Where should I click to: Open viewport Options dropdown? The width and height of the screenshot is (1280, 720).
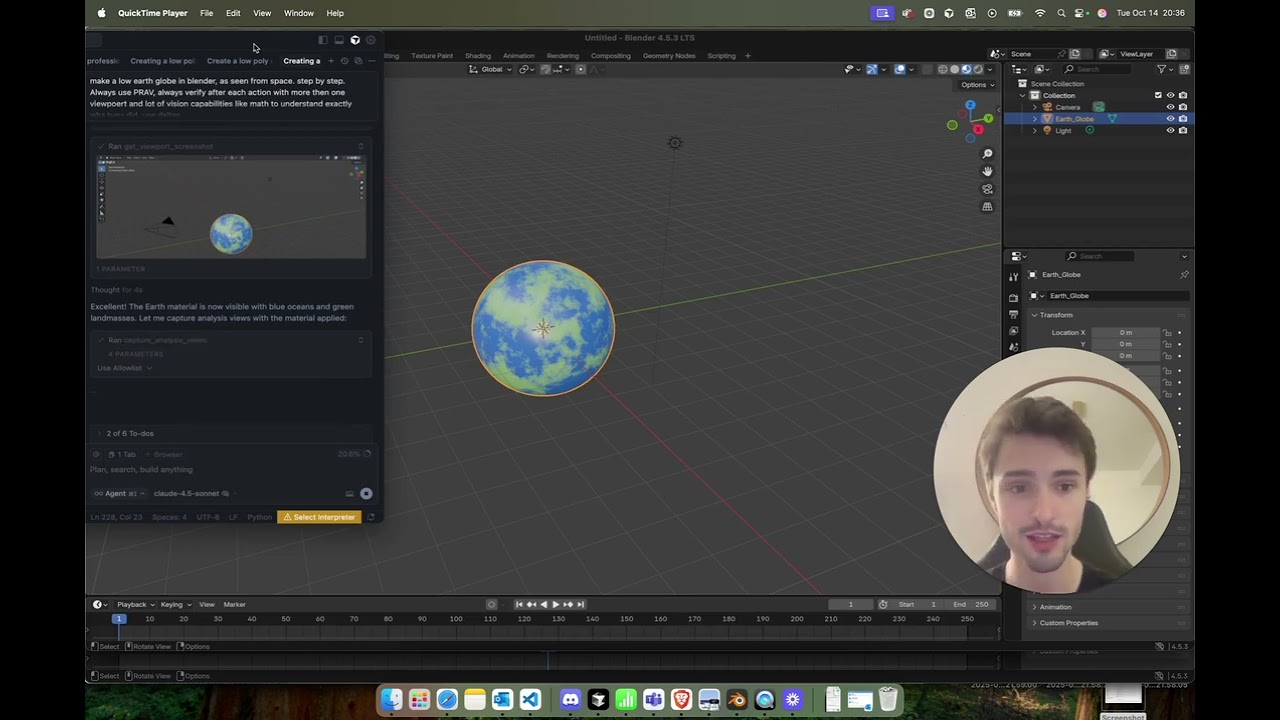[975, 84]
